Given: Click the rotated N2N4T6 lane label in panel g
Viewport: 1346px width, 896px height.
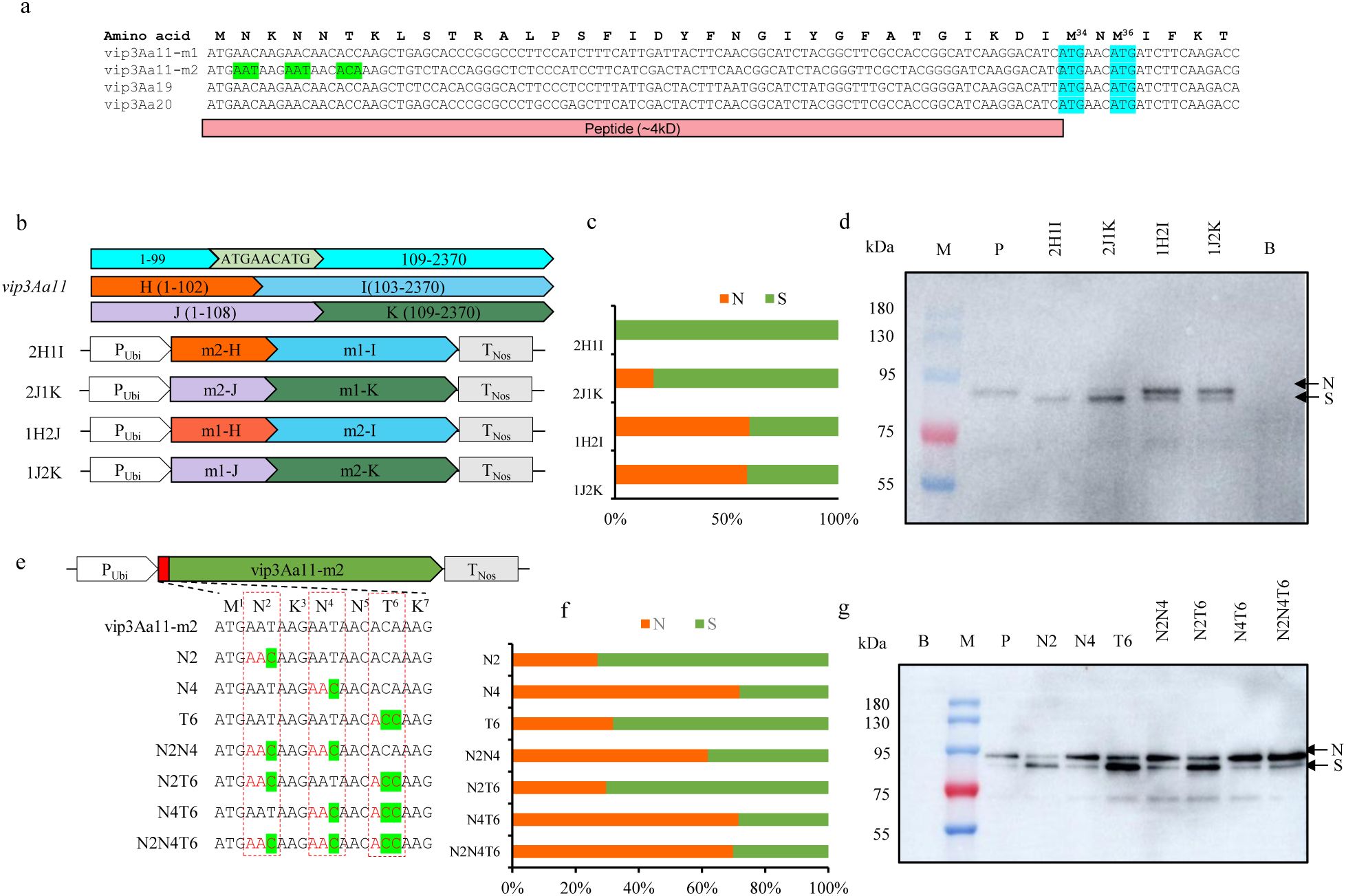Looking at the screenshot, I should [1283, 611].
